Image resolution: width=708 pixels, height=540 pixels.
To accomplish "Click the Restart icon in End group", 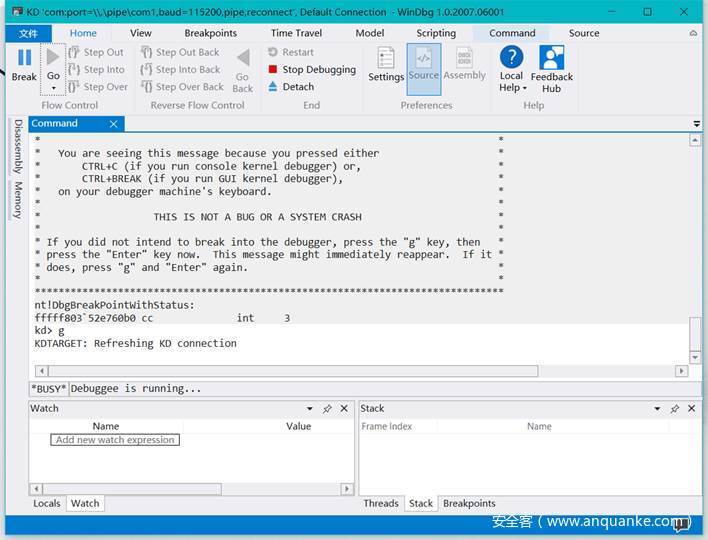I will pos(273,52).
